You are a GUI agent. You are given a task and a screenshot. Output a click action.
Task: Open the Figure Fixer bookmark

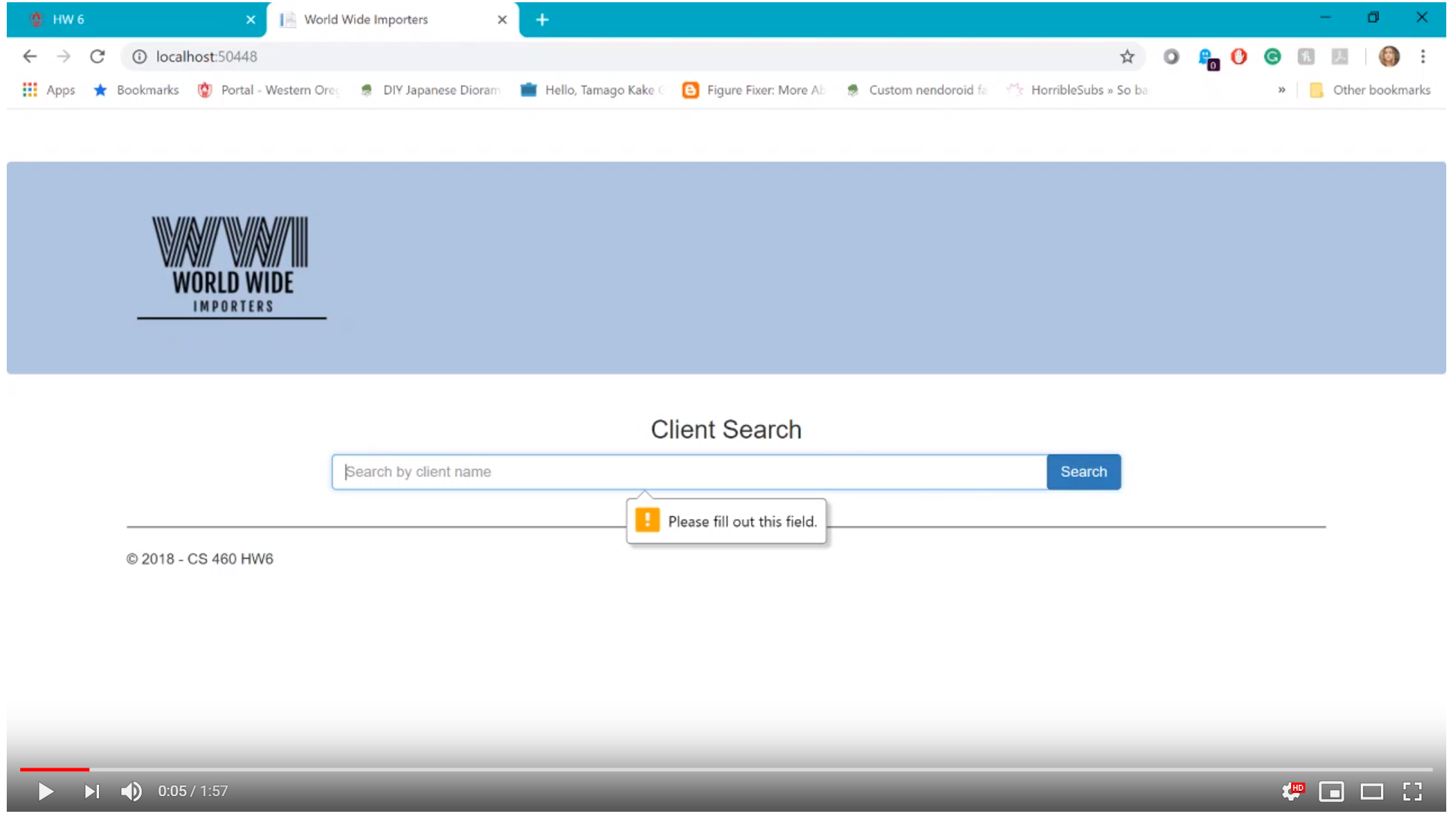[754, 90]
